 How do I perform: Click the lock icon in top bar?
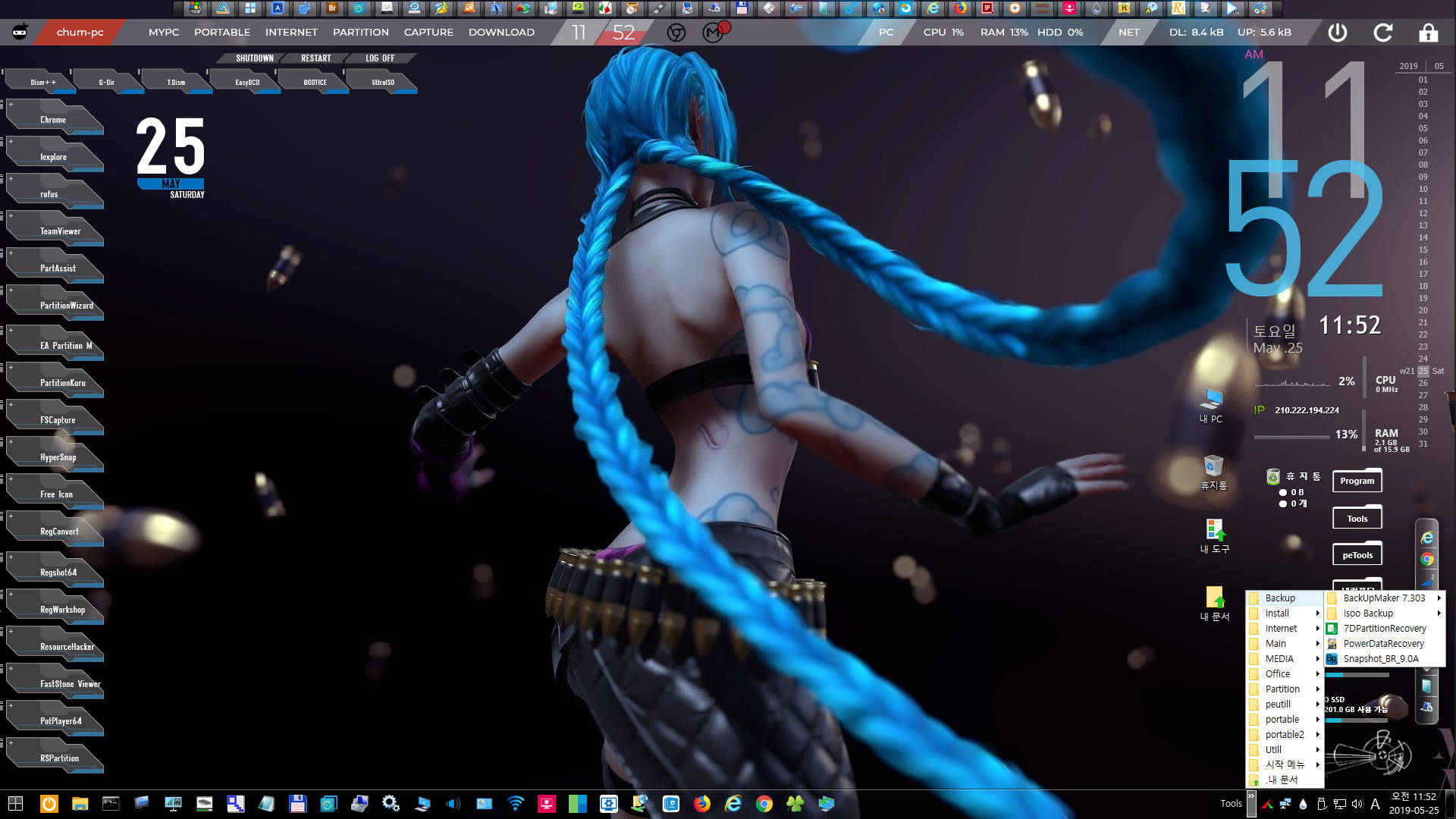(1429, 33)
